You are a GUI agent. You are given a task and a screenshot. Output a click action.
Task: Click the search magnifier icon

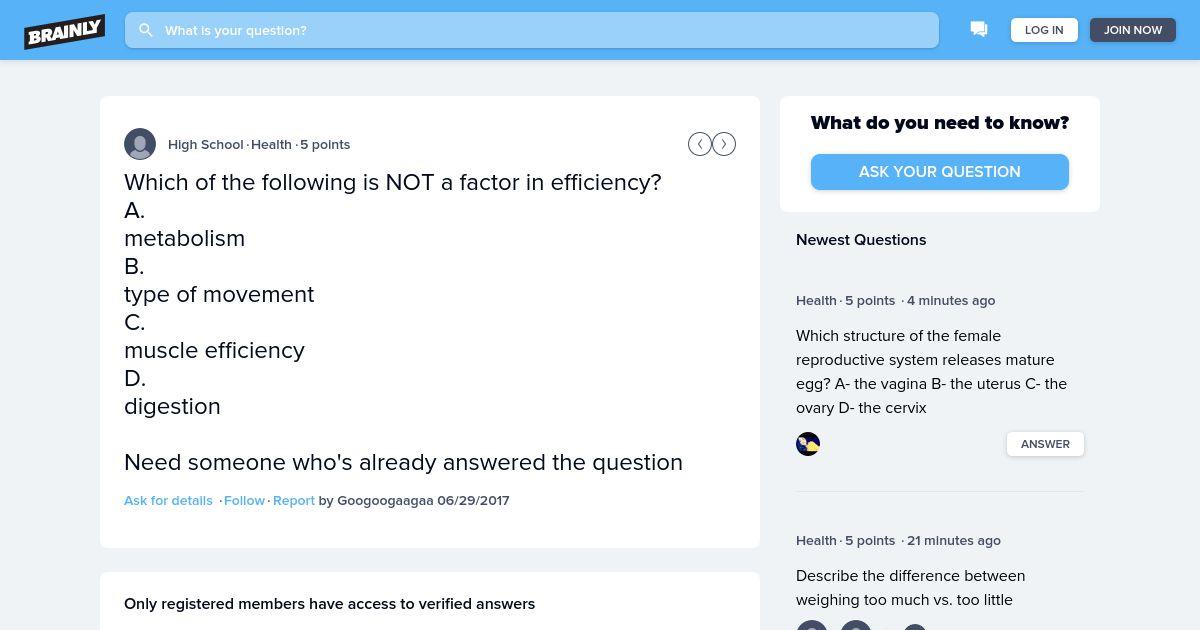(x=146, y=30)
